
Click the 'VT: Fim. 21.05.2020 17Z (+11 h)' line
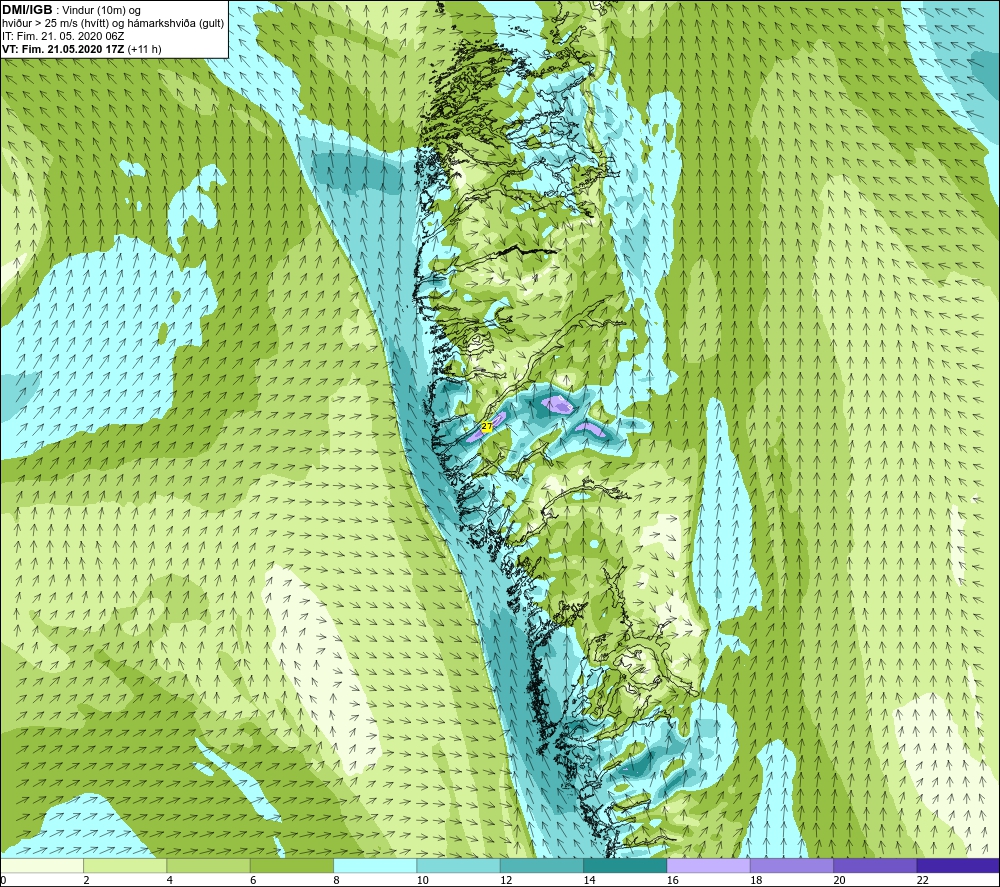(x=82, y=48)
